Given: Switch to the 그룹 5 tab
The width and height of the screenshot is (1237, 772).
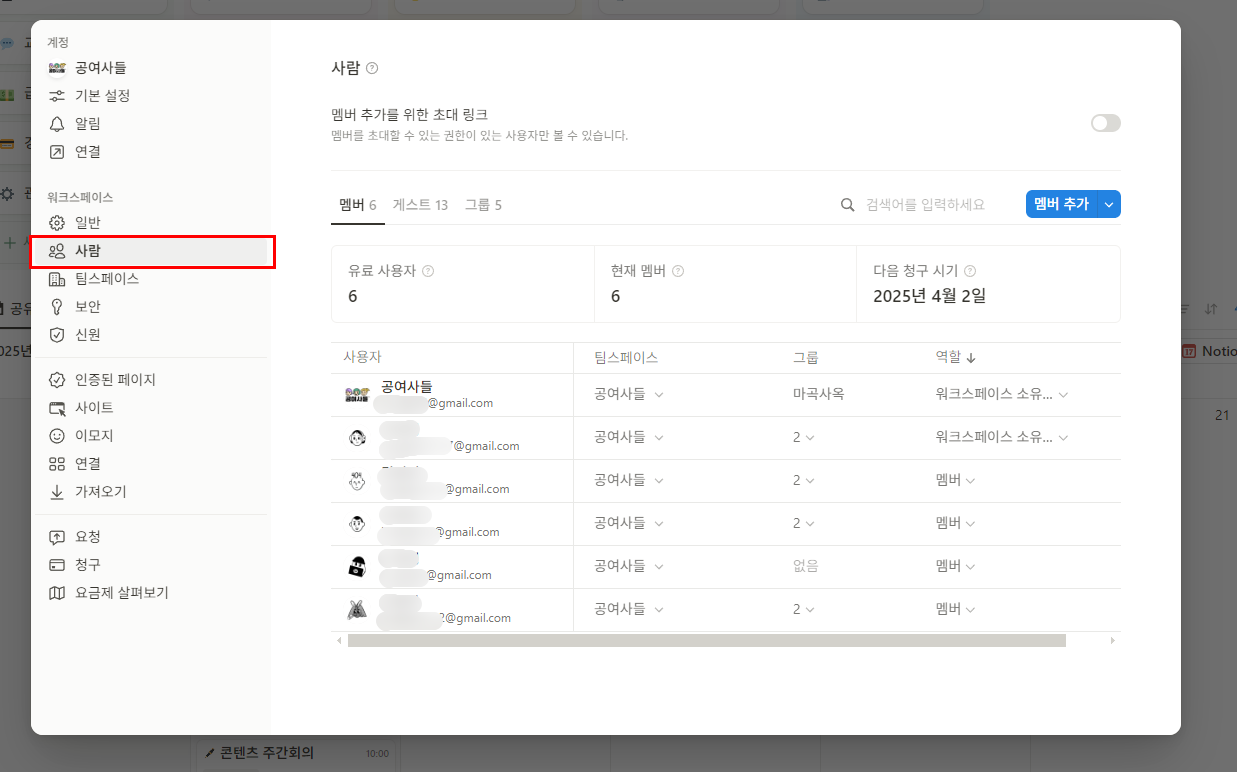Looking at the screenshot, I should (483, 205).
